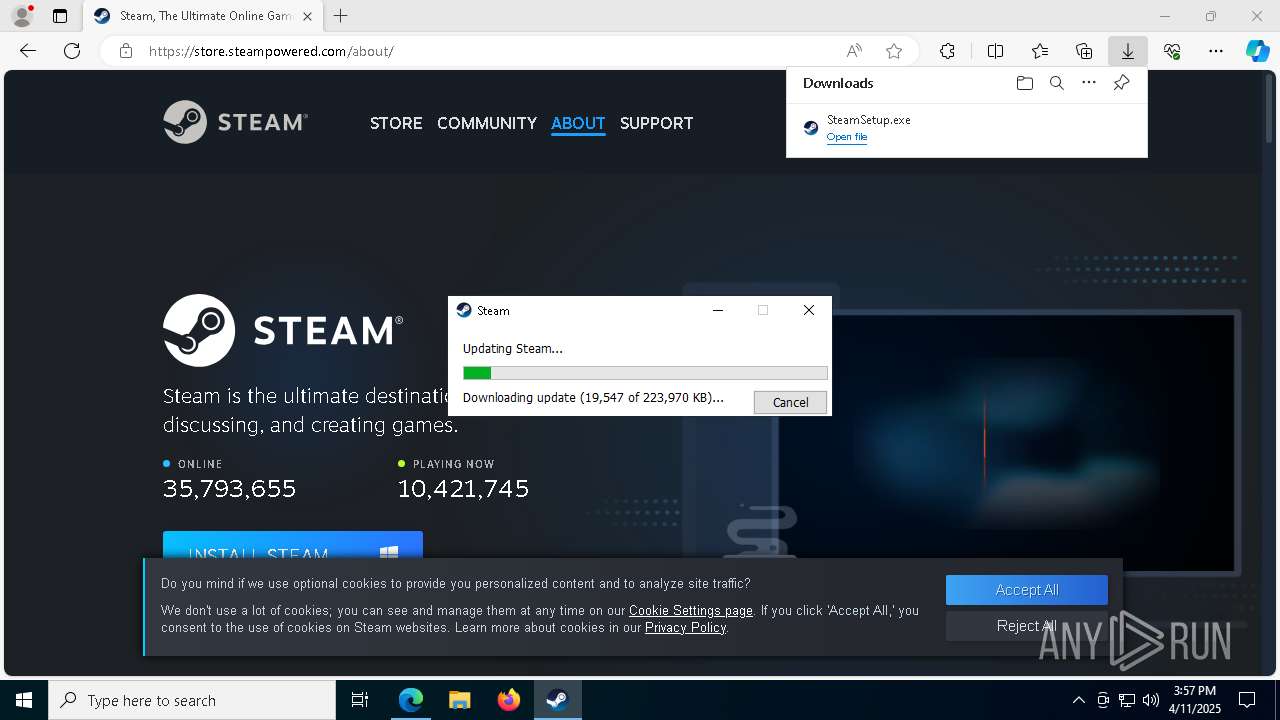The image size is (1280, 720).
Task: Select the SteamSetup.exe download entry
Action: pyautogui.click(x=966, y=128)
